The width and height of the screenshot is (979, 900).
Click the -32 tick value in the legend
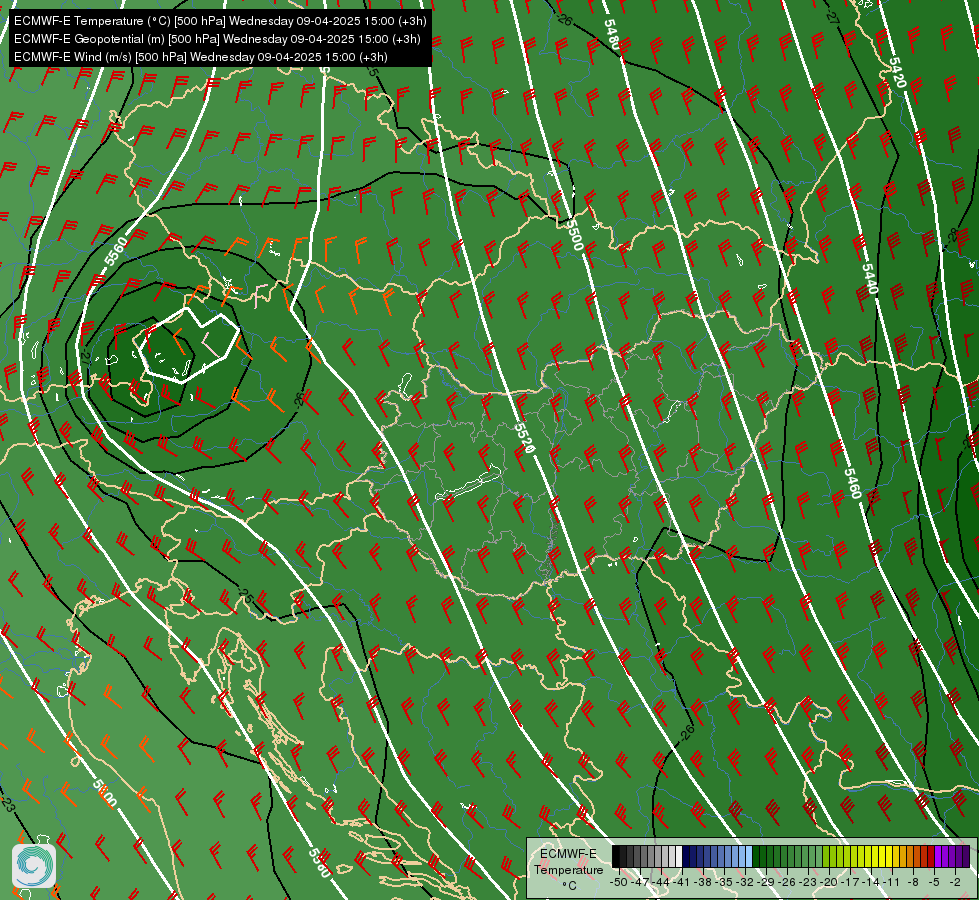click(x=745, y=883)
